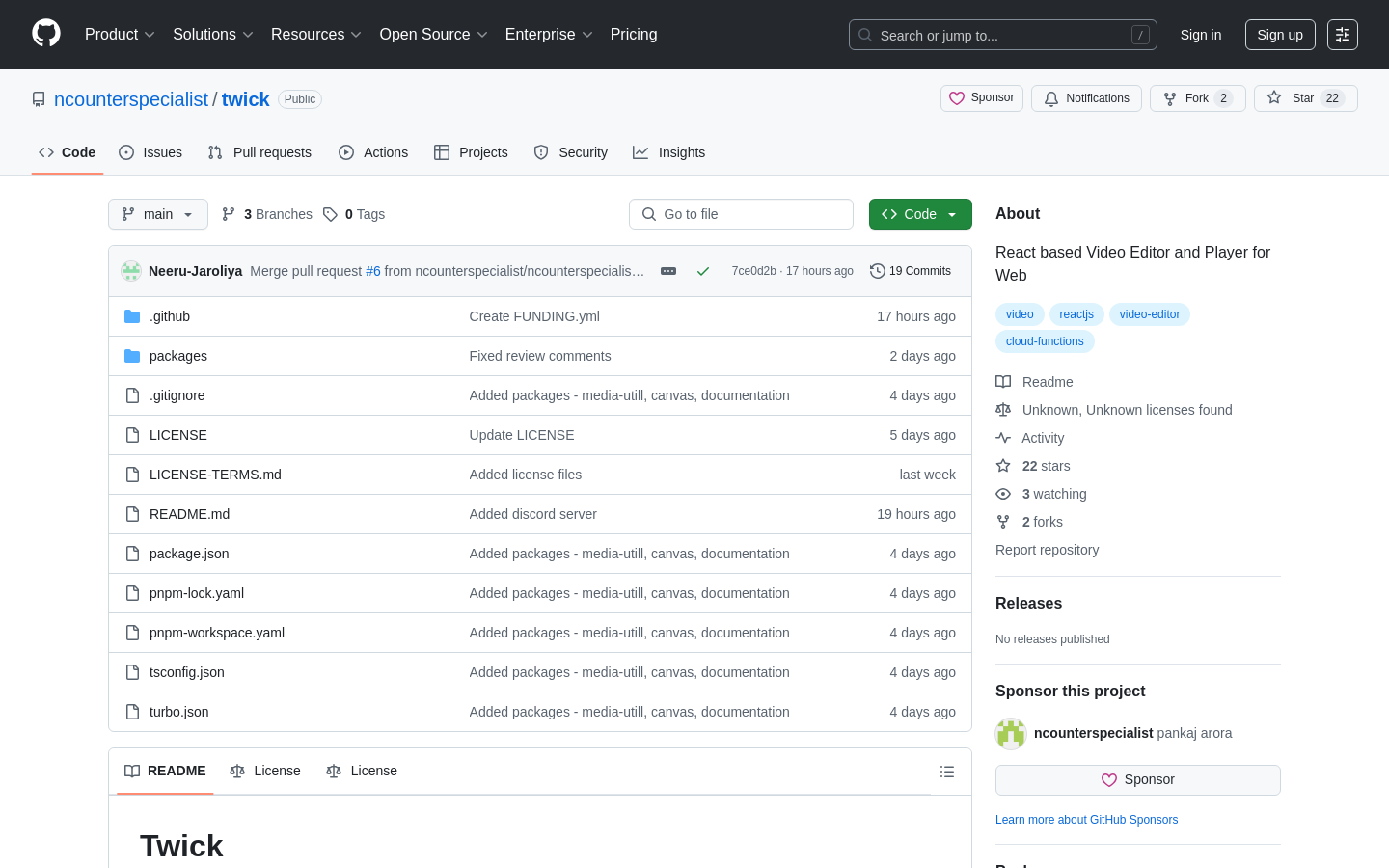This screenshot has height=868, width=1389.
Task: Click the Sponsor heart button at top
Action: tap(982, 98)
